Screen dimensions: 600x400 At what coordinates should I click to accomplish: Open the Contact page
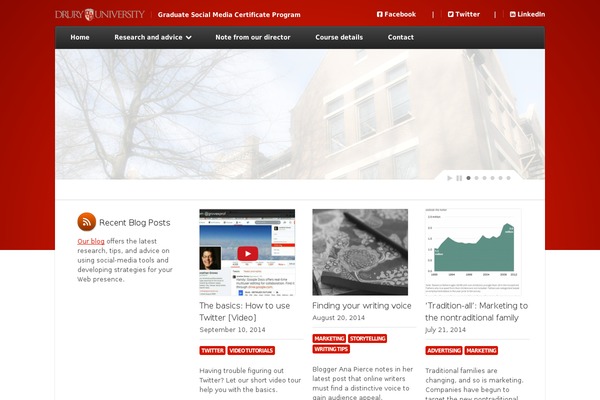(401, 37)
